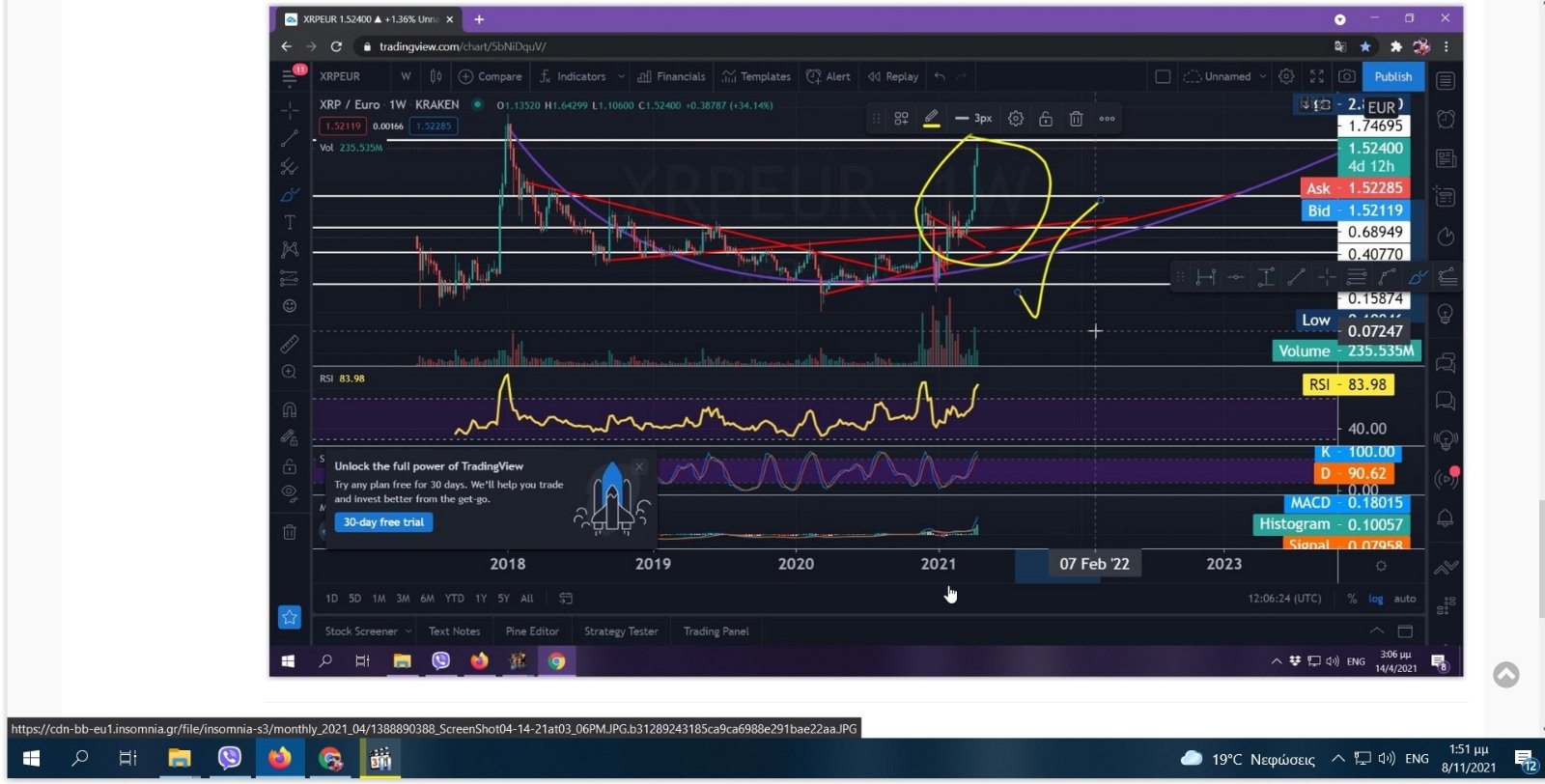1545x784 pixels.
Task: Click the 30-day free trial button
Action: pos(383,522)
